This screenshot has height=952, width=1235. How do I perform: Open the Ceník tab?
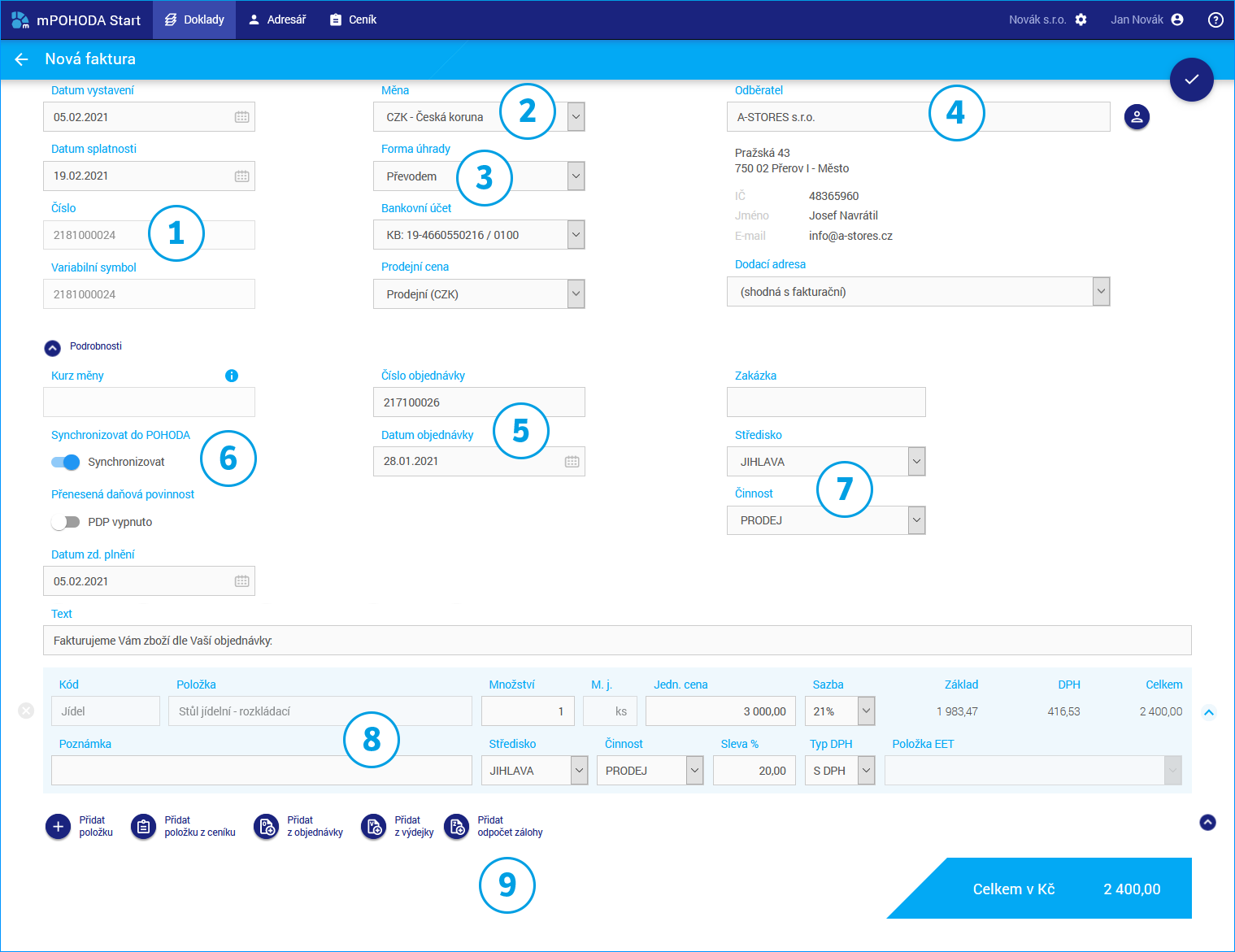353,20
